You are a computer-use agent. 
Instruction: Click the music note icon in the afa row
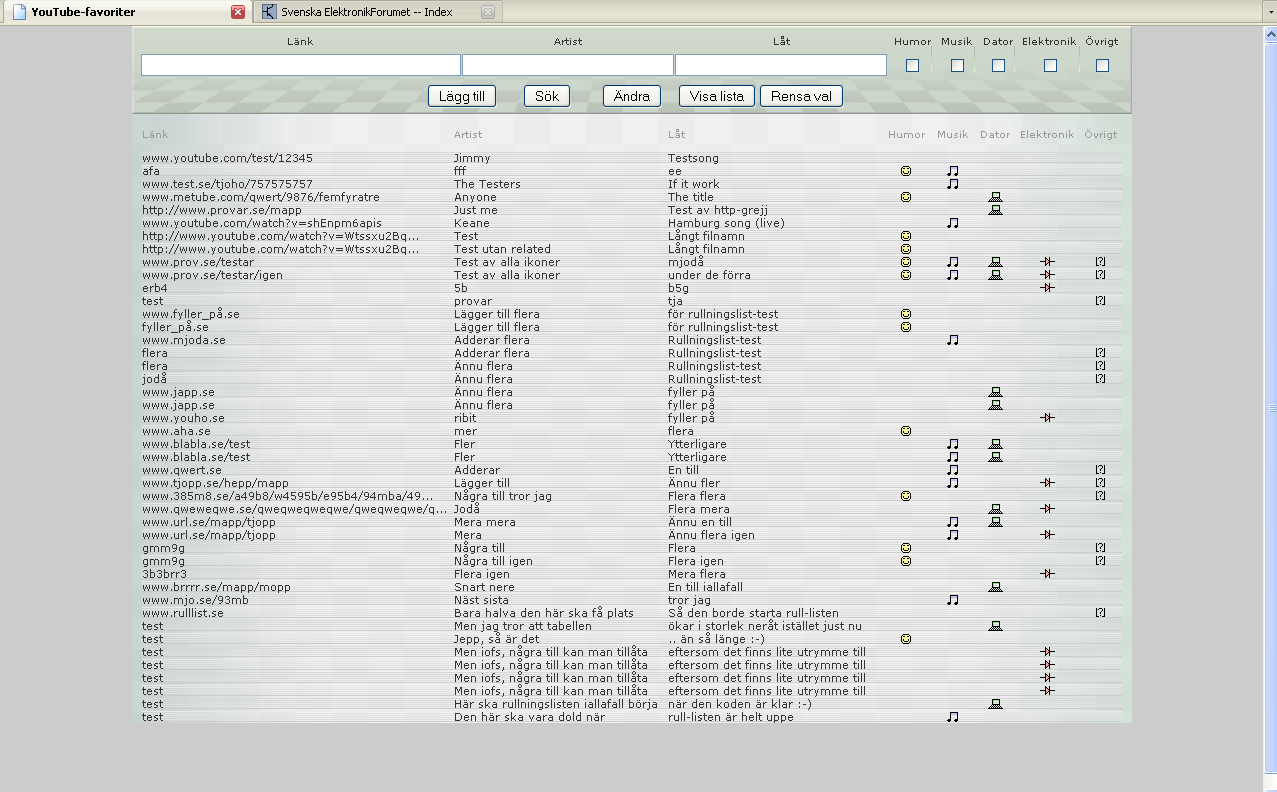pyautogui.click(x=953, y=171)
